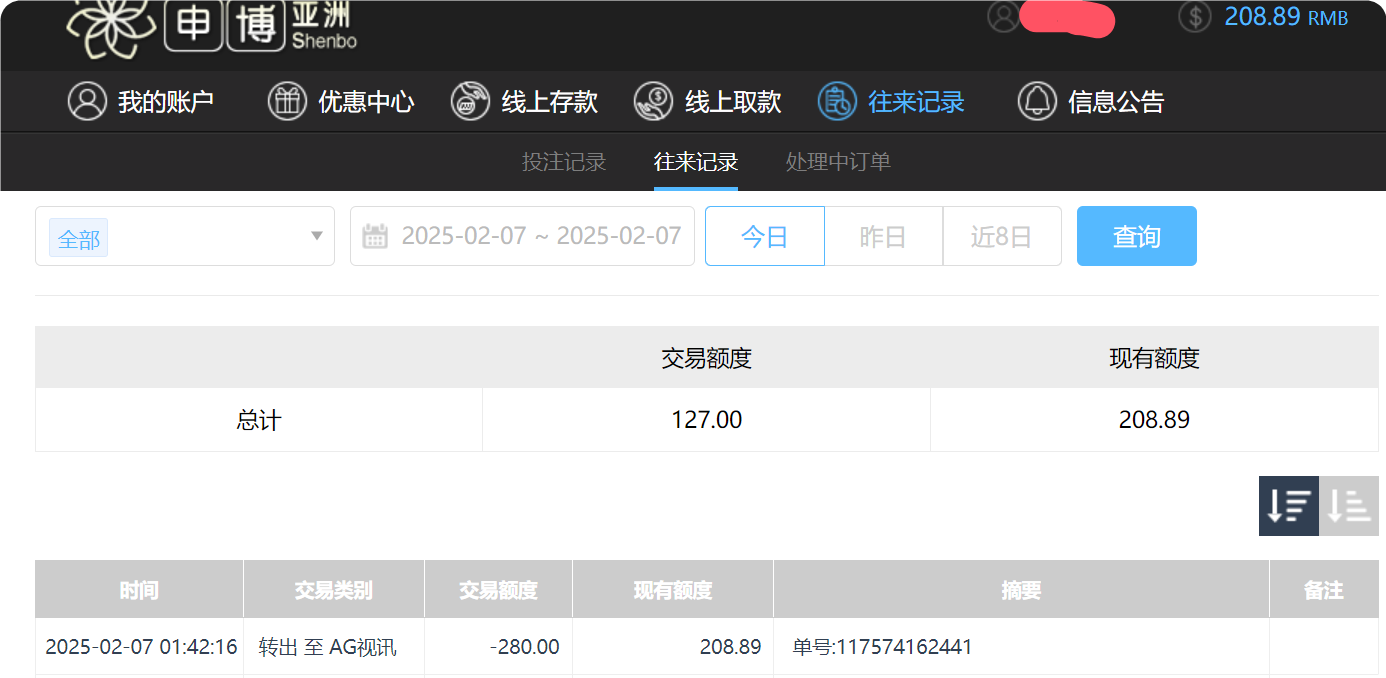1386x678 pixels.
Task: Select the 优惠中心 gift icon
Action: (x=287, y=101)
